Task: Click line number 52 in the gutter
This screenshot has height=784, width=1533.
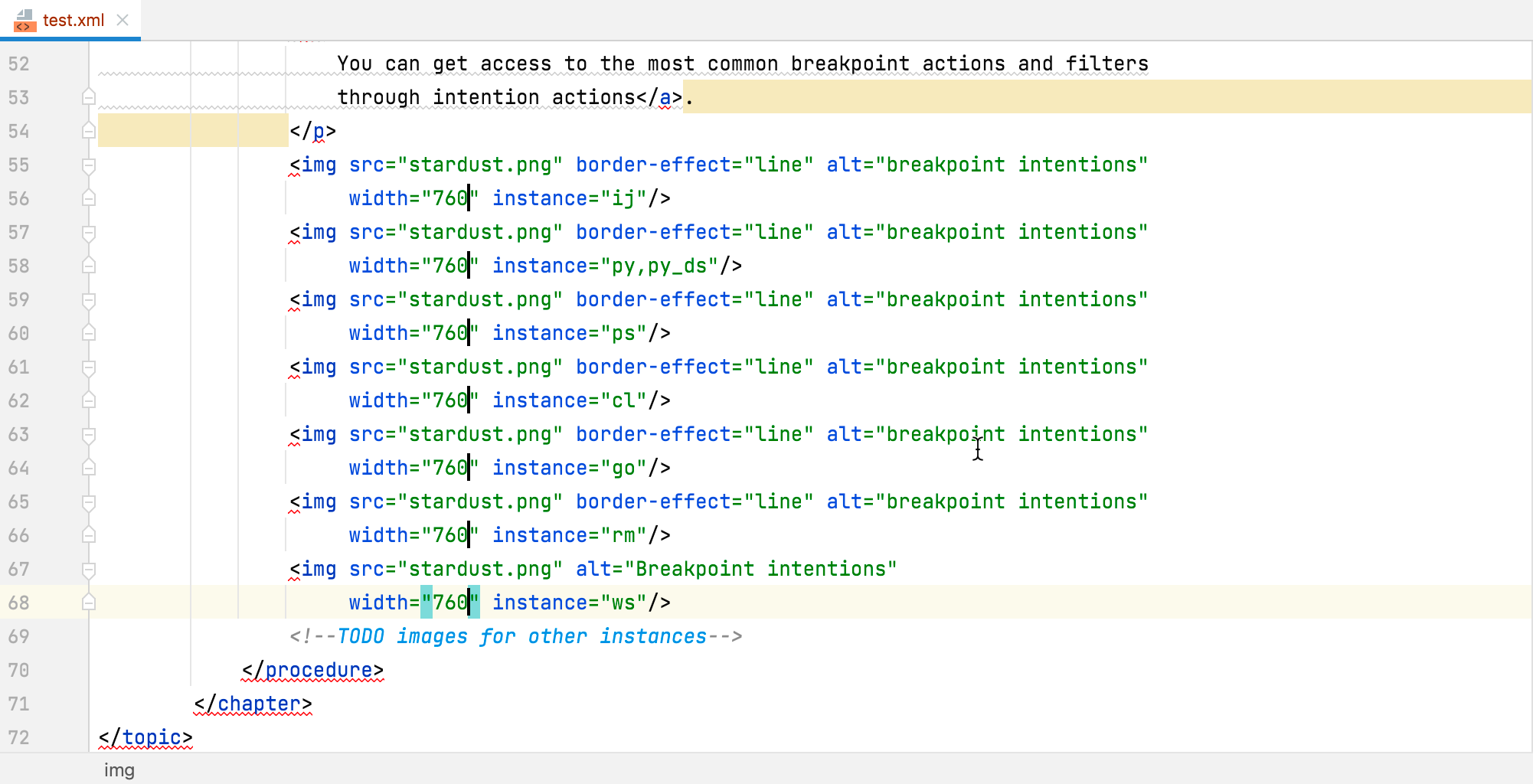Action: point(19,64)
